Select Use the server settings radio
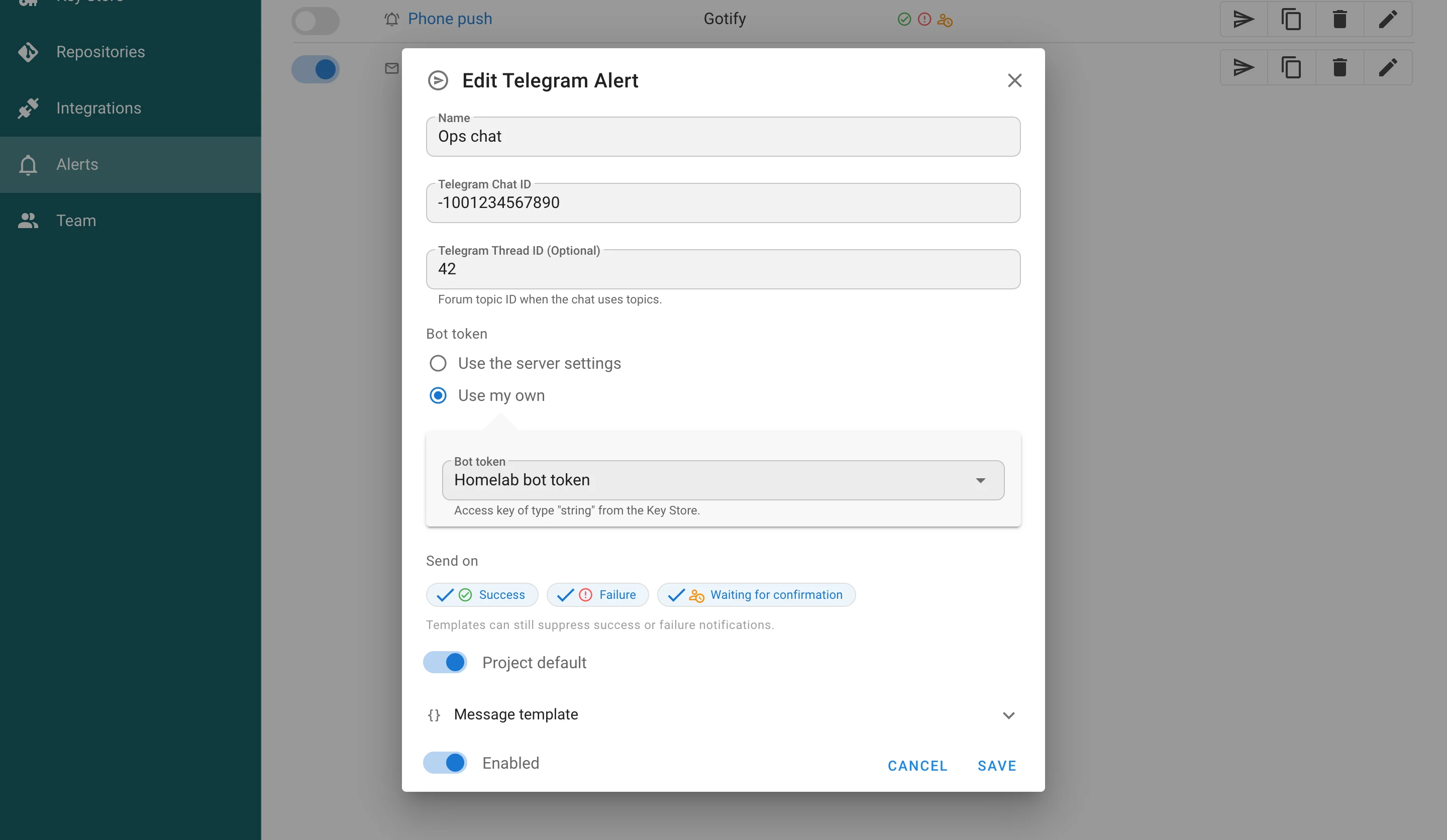The width and height of the screenshot is (1447, 840). click(x=438, y=363)
